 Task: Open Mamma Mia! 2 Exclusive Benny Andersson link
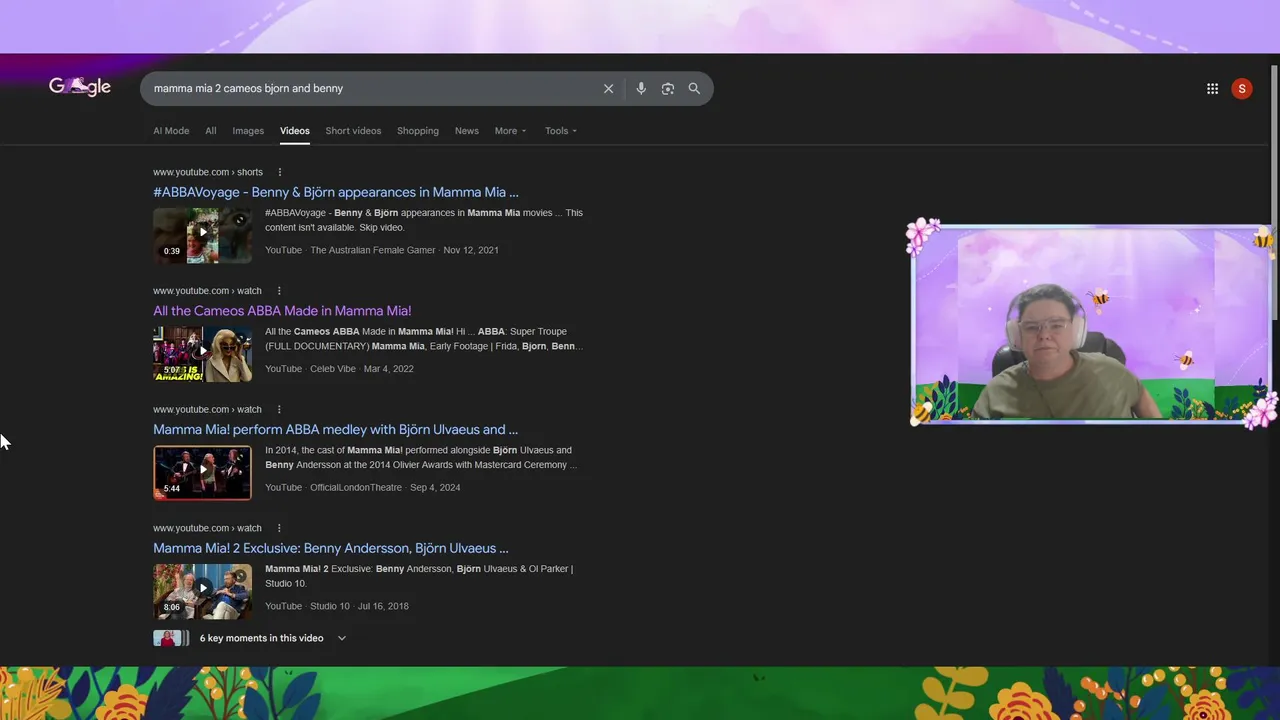pyautogui.click(x=331, y=548)
